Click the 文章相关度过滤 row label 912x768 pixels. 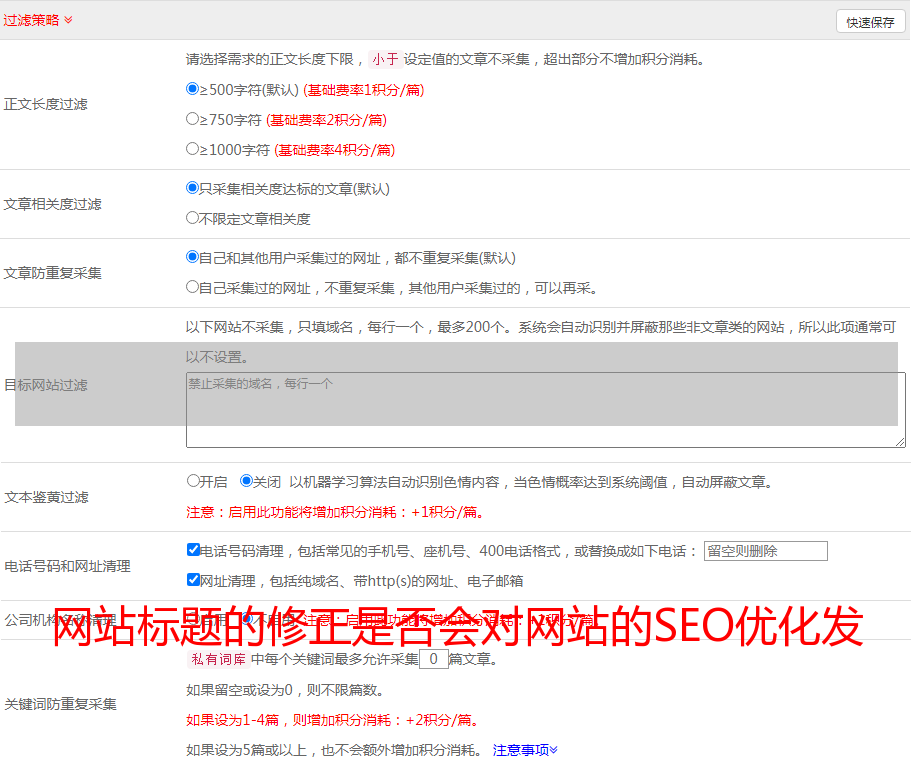click(52, 204)
